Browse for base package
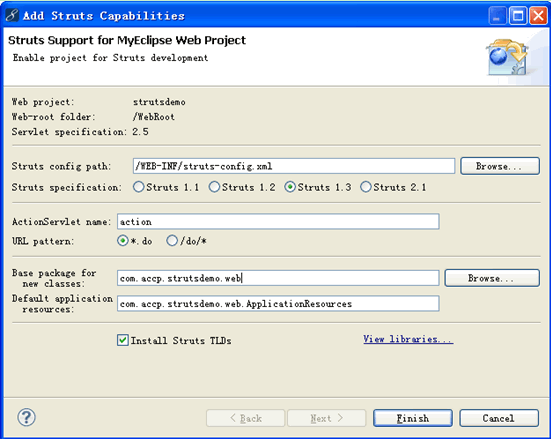The height and width of the screenshot is (439, 551). click(x=492, y=278)
